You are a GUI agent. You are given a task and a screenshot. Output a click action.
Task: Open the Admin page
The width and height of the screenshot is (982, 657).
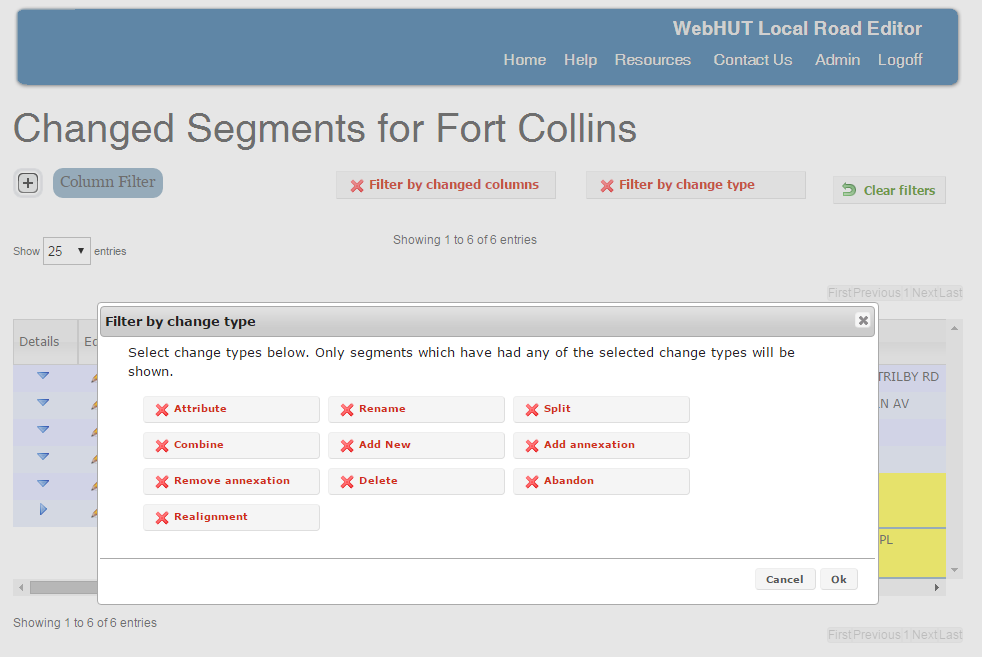(837, 59)
